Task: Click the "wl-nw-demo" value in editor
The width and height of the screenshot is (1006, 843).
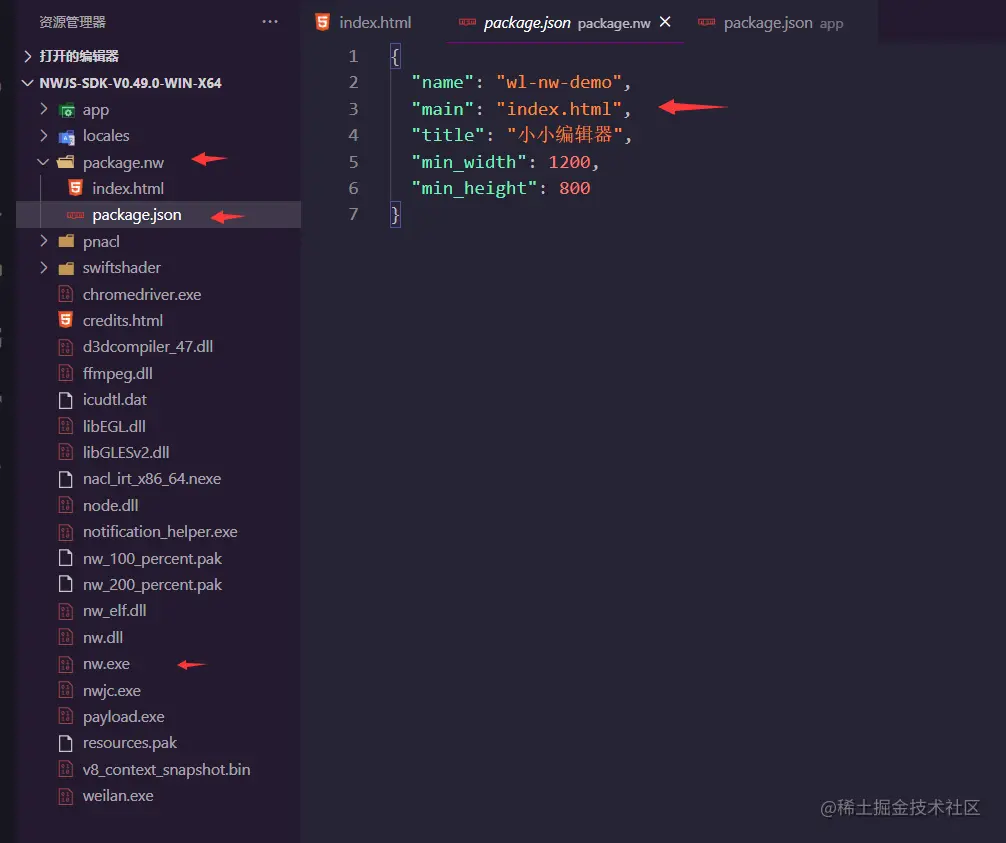Action: (559, 82)
